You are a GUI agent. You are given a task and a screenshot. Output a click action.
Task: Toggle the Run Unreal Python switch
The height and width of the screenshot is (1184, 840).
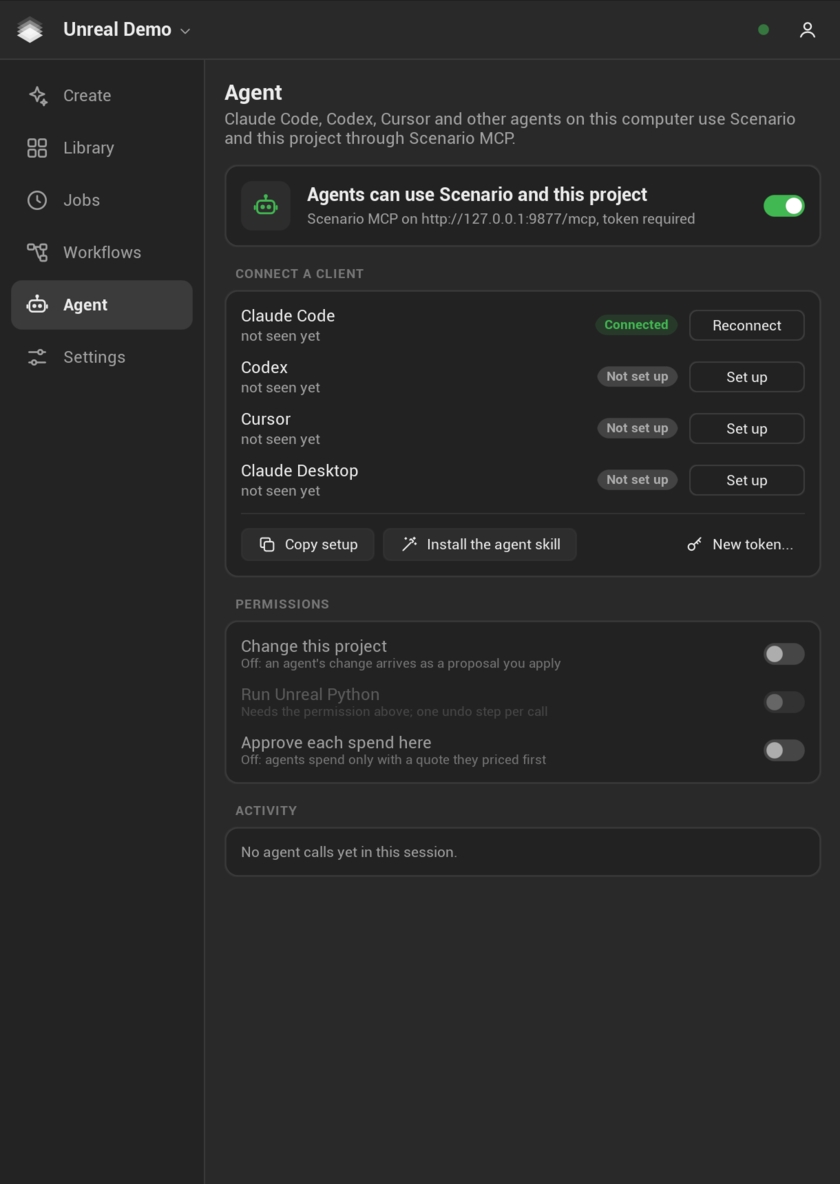click(784, 702)
